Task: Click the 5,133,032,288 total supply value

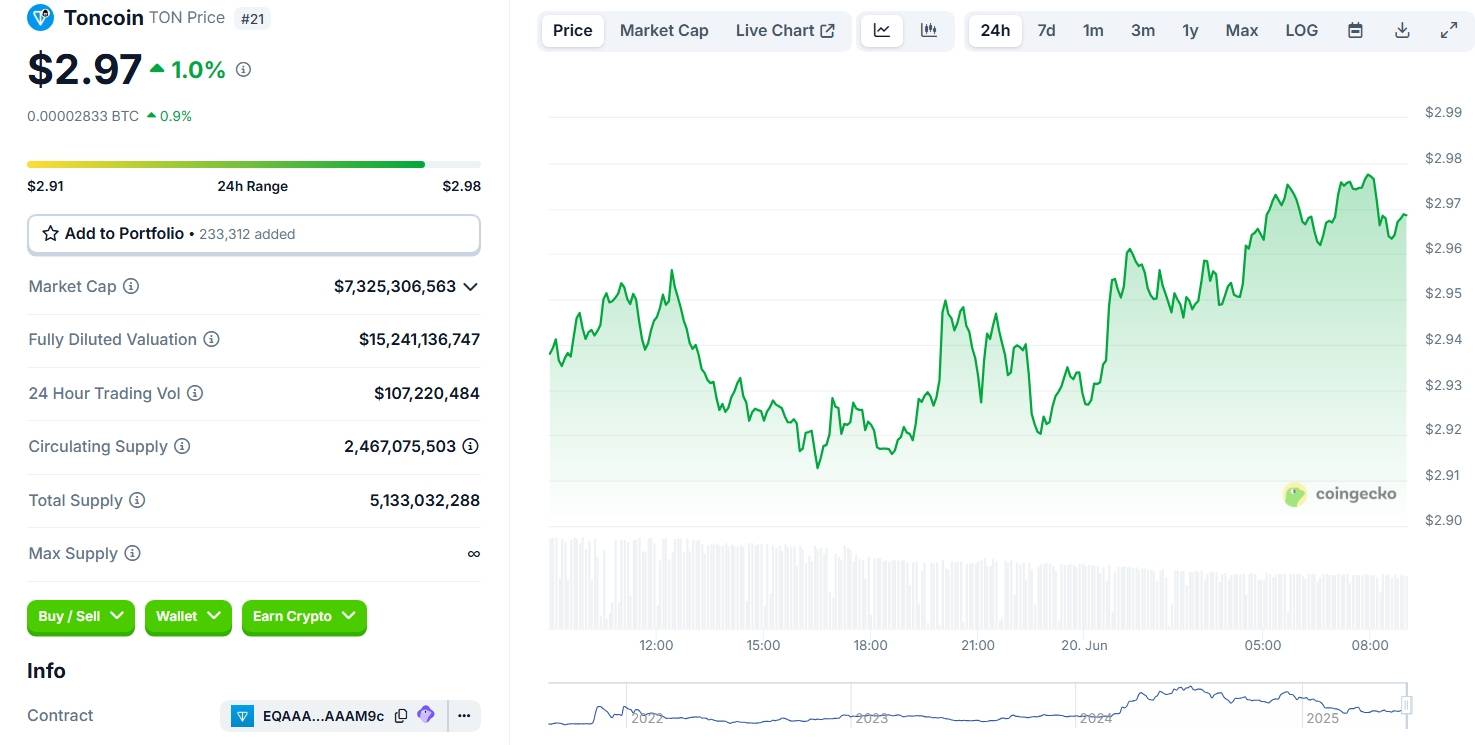Action: point(425,500)
